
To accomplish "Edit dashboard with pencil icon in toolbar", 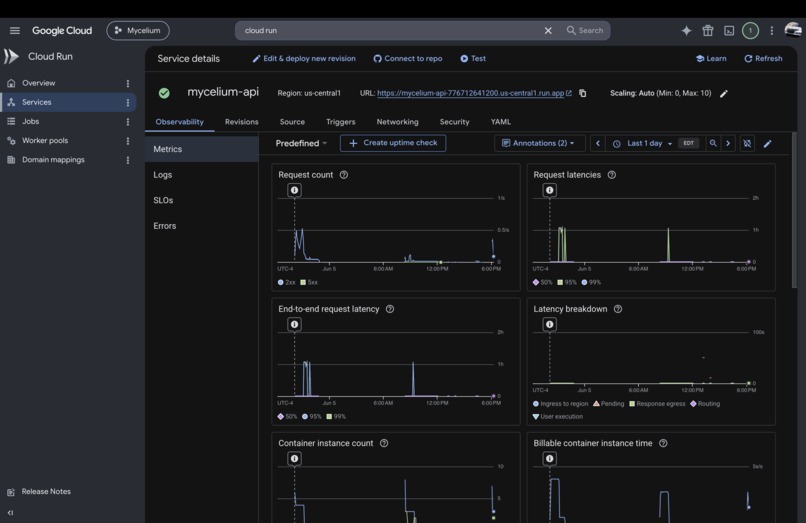I will (767, 143).
